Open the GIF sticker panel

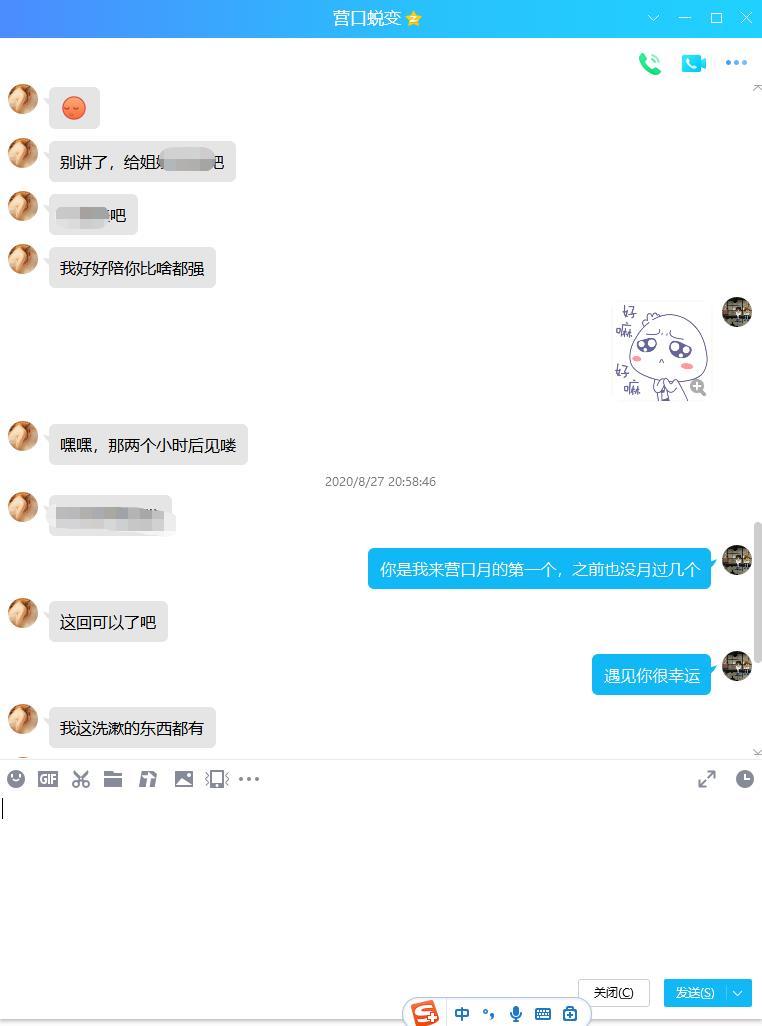click(48, 779)
